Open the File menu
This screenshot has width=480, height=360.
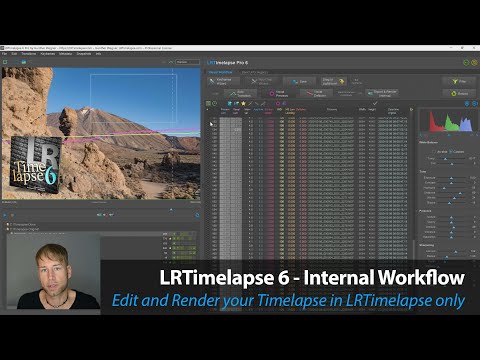(x=5, y=54)
